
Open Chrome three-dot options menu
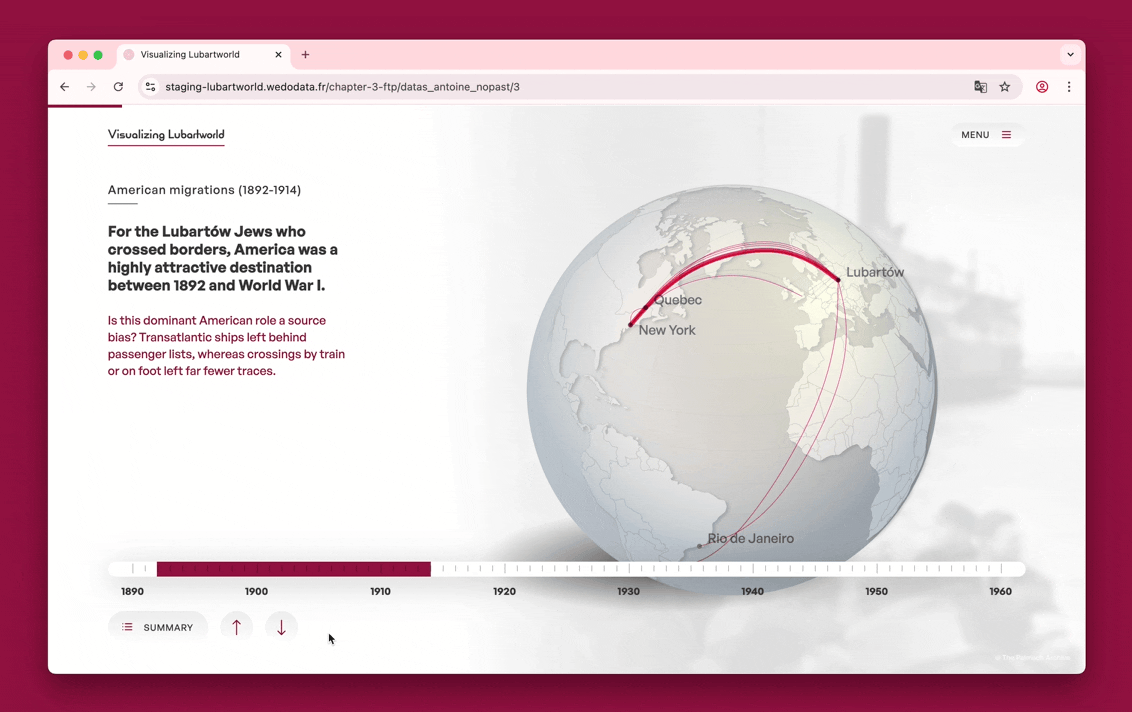coord(1069,87)
